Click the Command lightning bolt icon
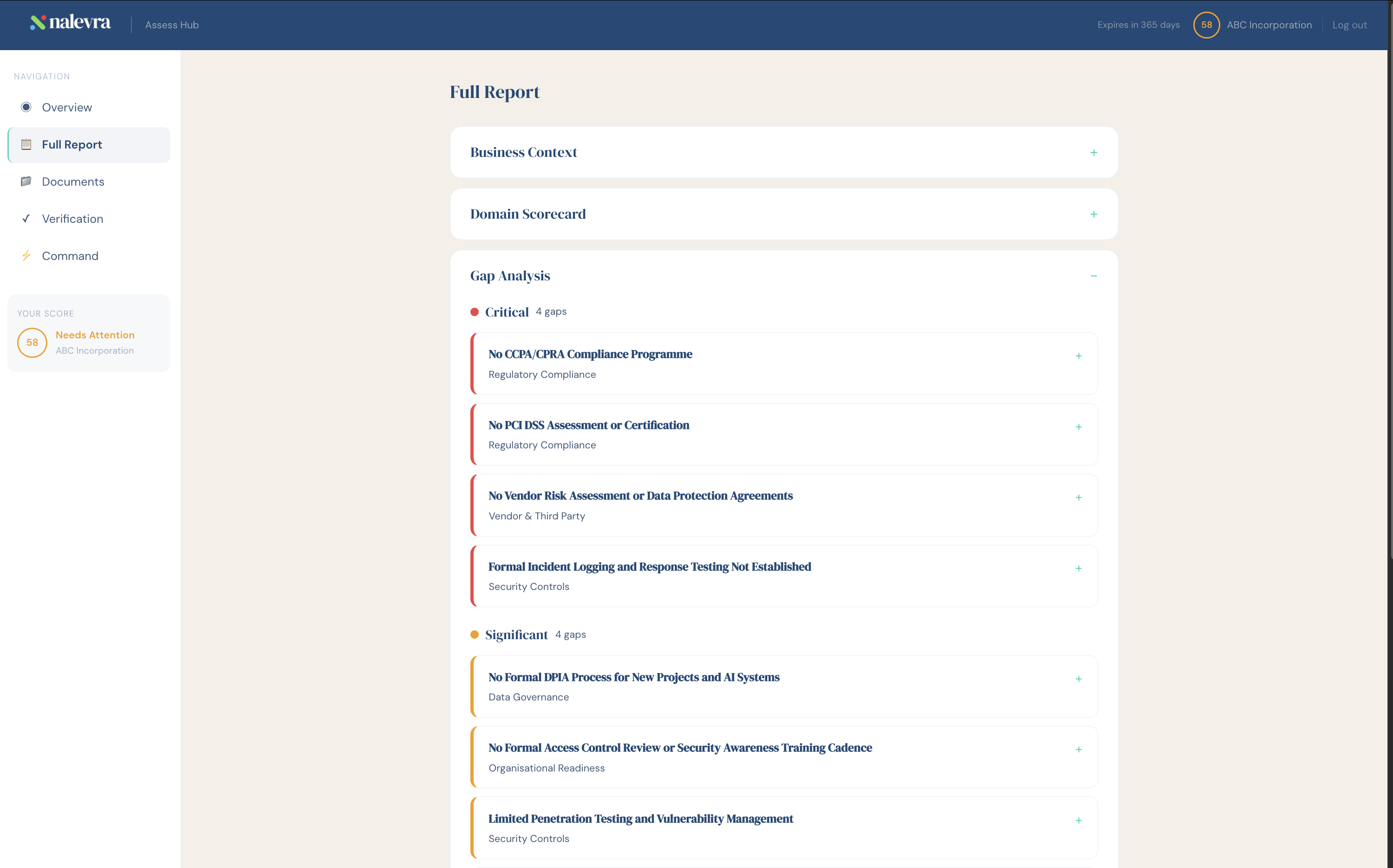 (26, 256)
